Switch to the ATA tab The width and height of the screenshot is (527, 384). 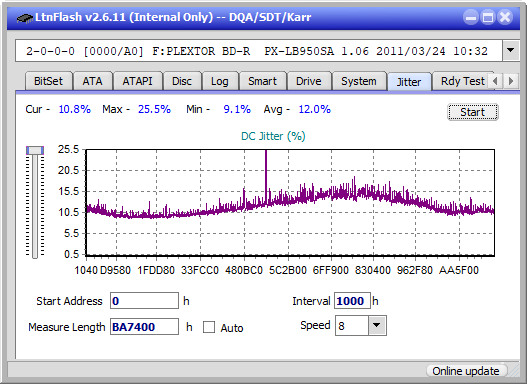point(92,81)
